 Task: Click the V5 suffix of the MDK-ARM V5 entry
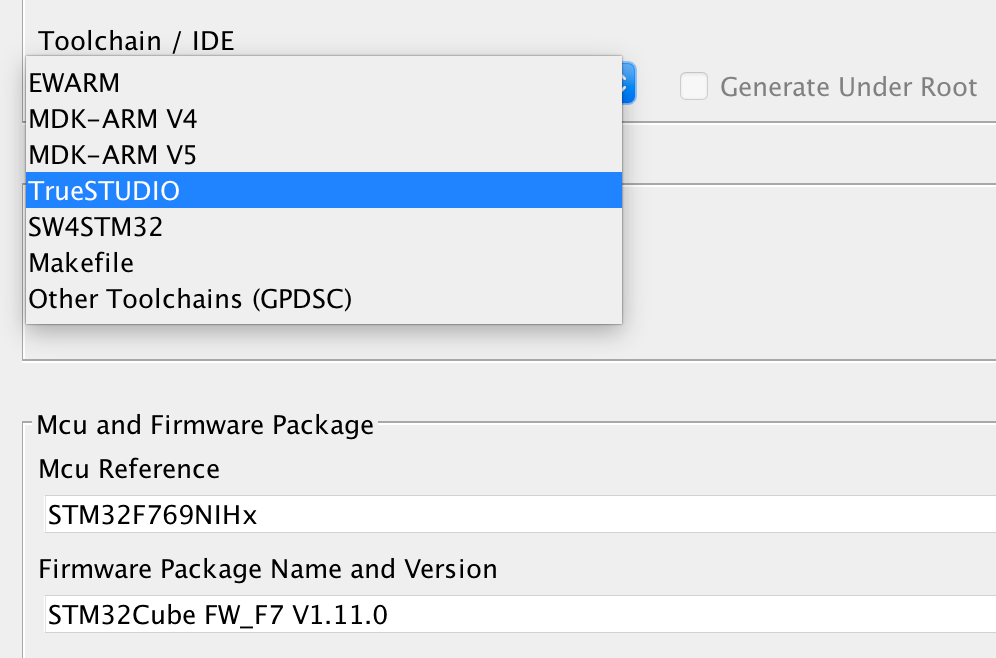click(181, 155)
